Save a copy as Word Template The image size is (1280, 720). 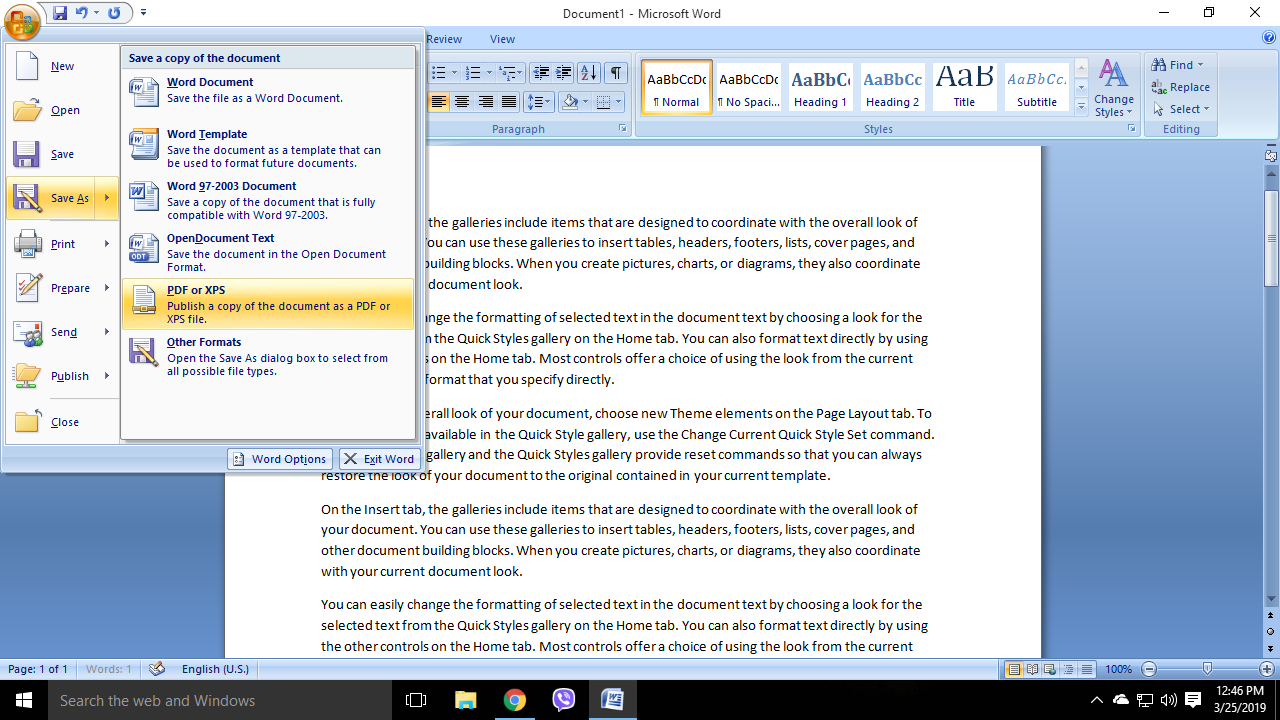268,147
